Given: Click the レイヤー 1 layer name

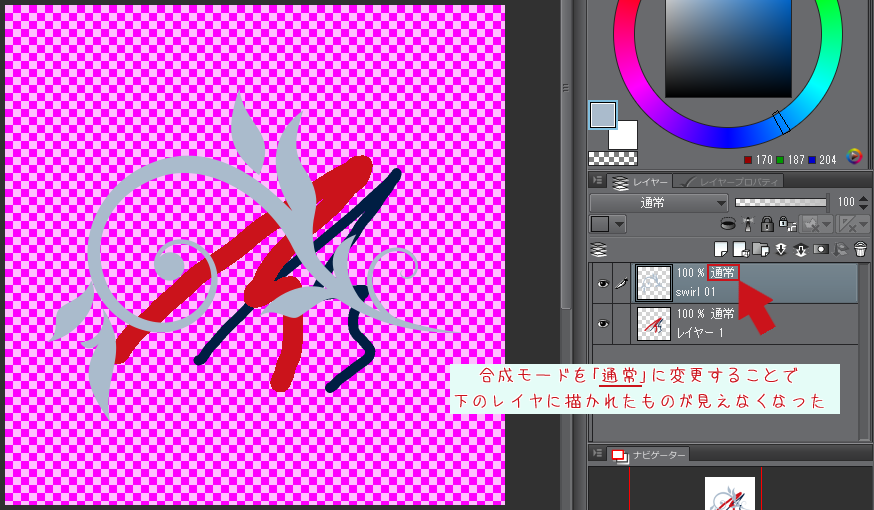Looking at the screenshot, I should click(x=700, y=333).
